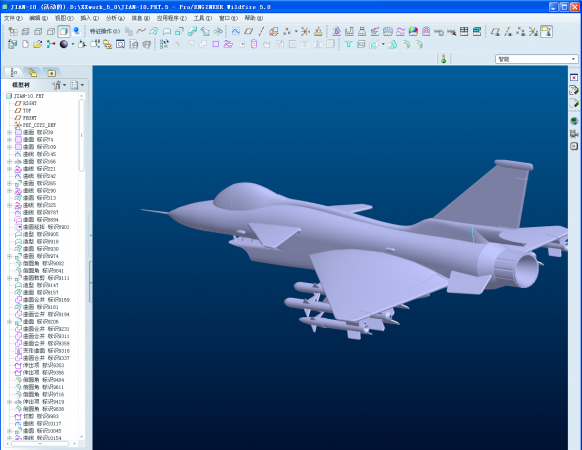Open the shaded curvature analysis rainbow icon
The height and width of the screenshot is (450, 582).
point(413,32)
